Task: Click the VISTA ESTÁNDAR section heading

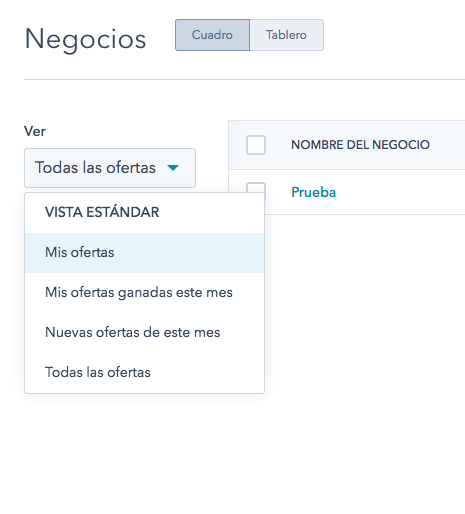Action: (102, 212)
